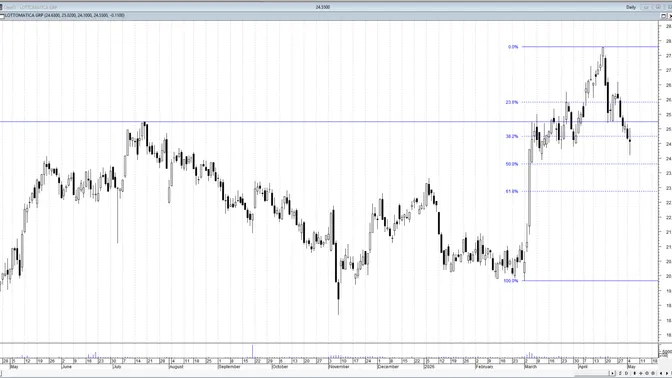Viewport: 672px width, 378px height.
Task: Click the February label on the date axis
Action: (485, 367)
